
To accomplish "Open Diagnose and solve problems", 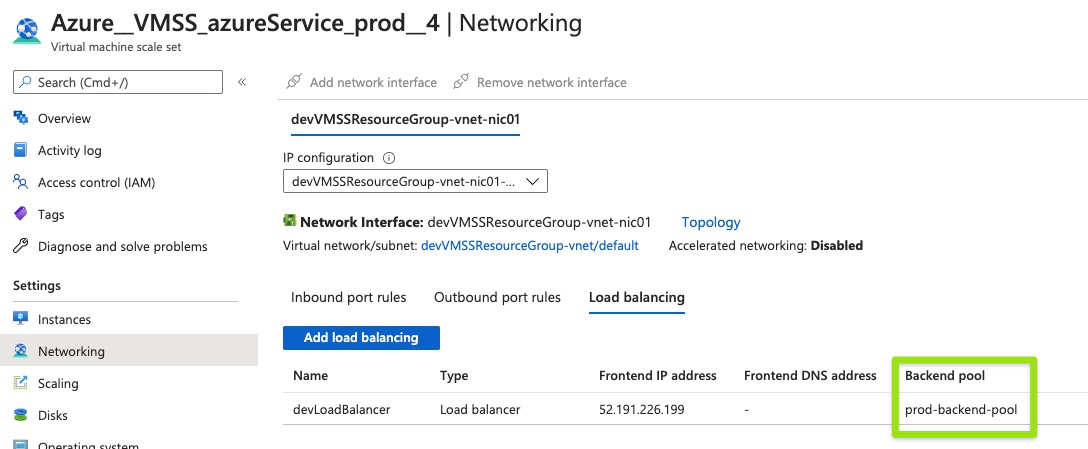I will (x=123, y=246).
